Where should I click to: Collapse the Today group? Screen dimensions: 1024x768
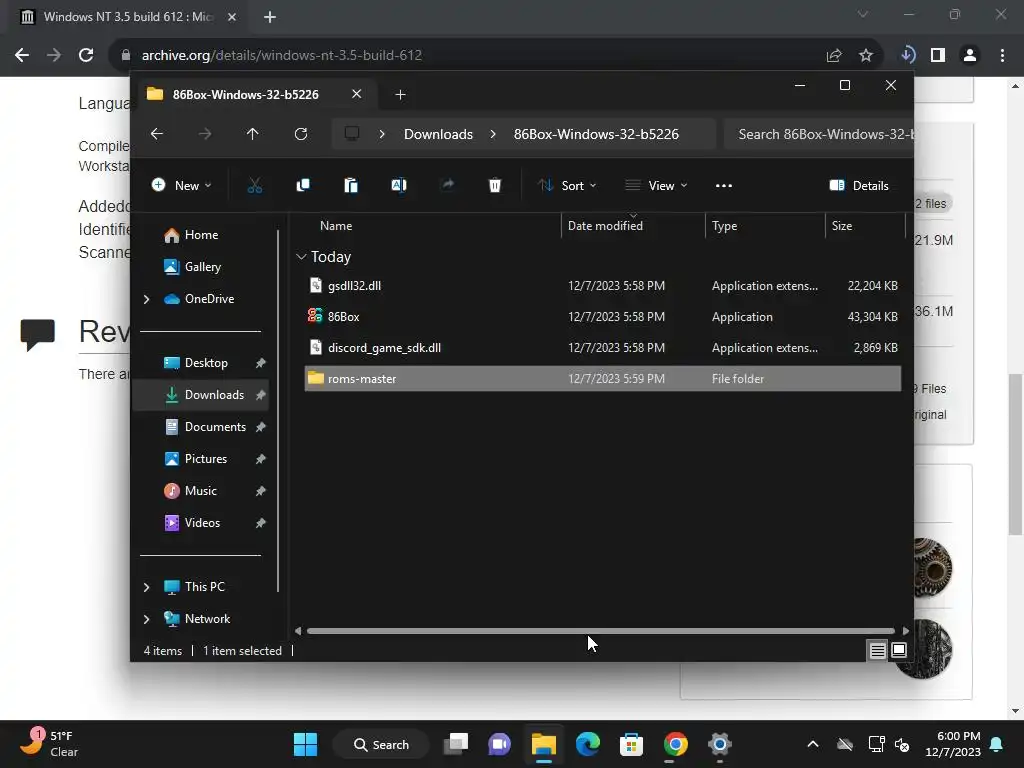point(301,257)
